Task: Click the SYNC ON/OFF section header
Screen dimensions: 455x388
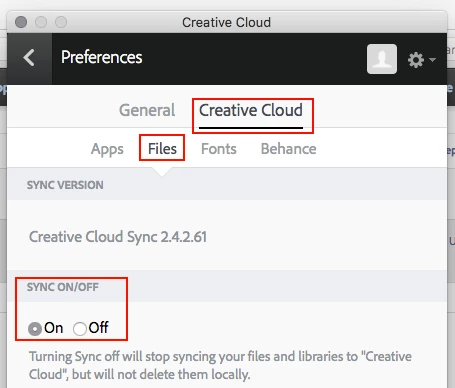Action: (63, 287)
